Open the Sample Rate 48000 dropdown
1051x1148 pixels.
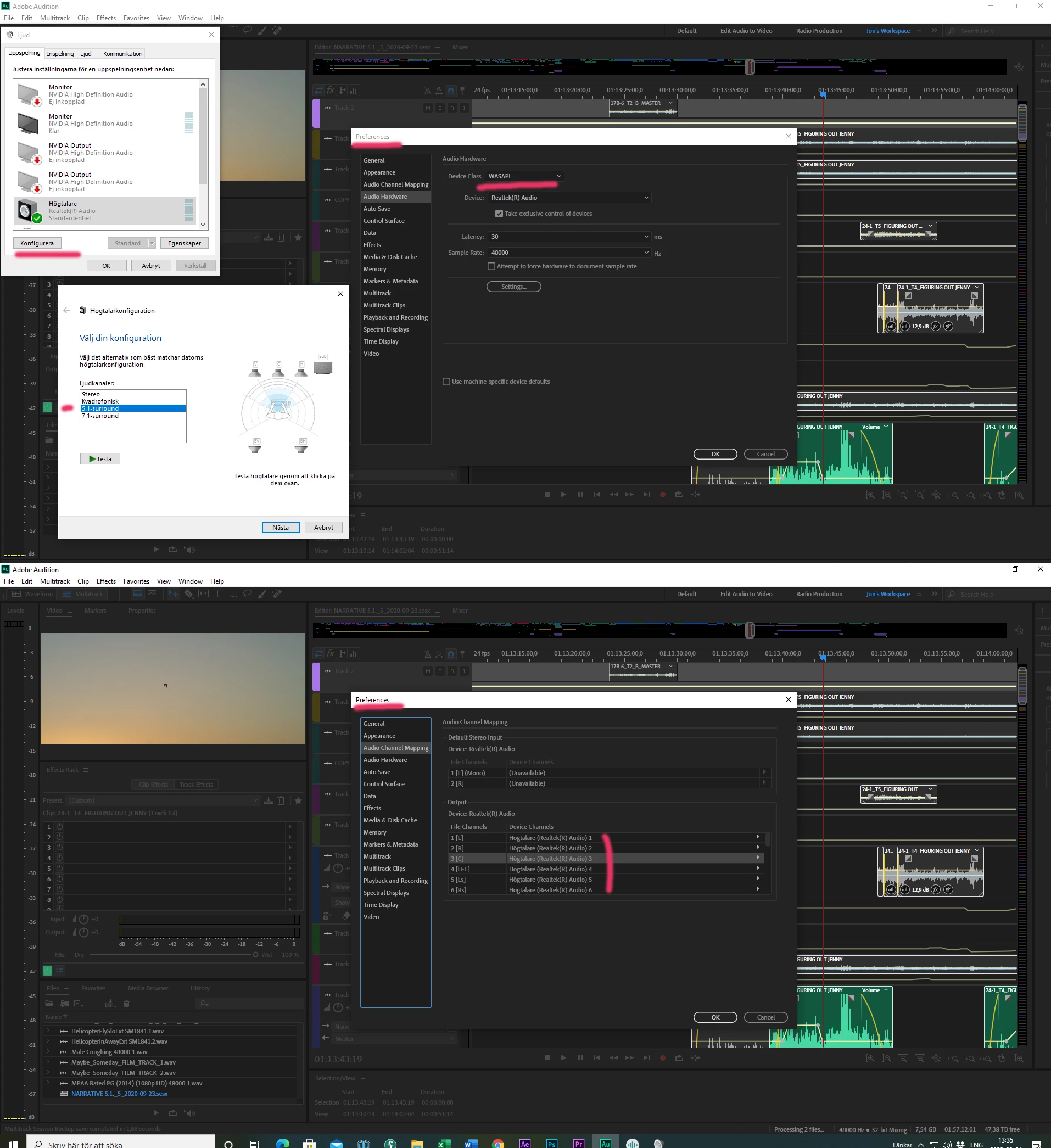tap(569, 252)
